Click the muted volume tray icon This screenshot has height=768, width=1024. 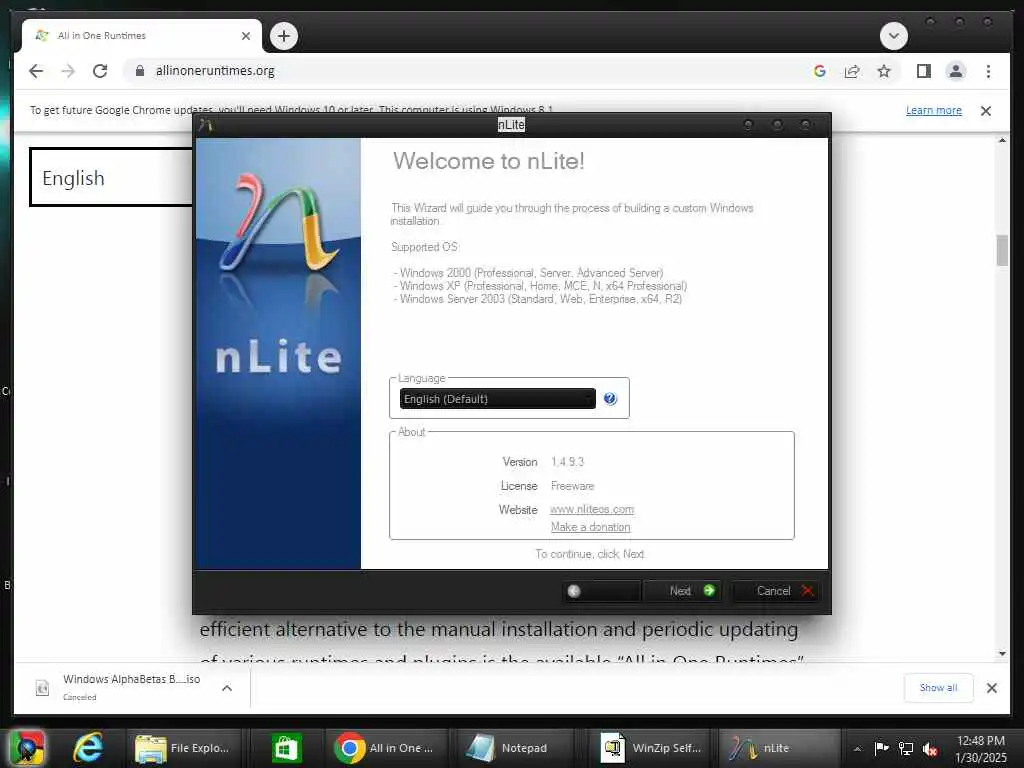pyautogui.click(x=930, y=748)
